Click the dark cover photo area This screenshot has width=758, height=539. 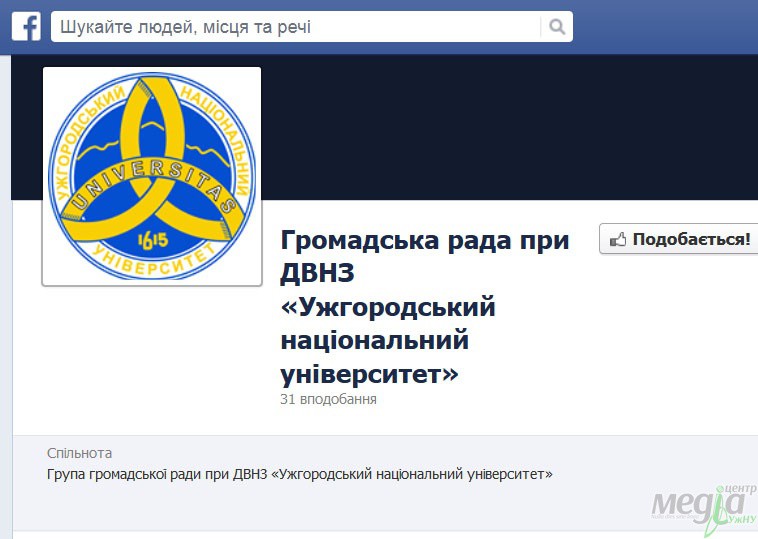[508, 127]
